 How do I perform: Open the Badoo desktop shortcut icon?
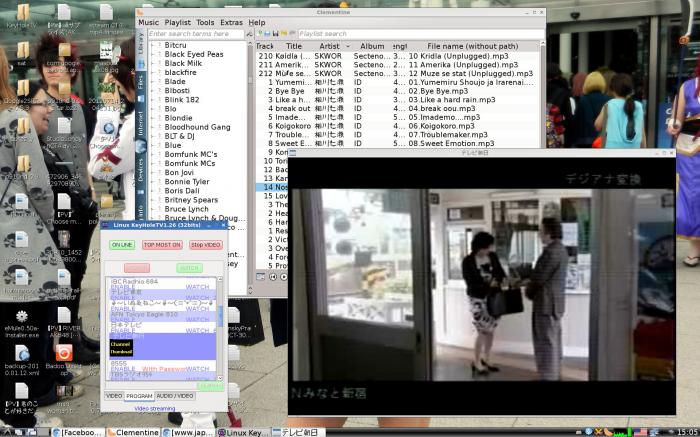pos(64,360)
